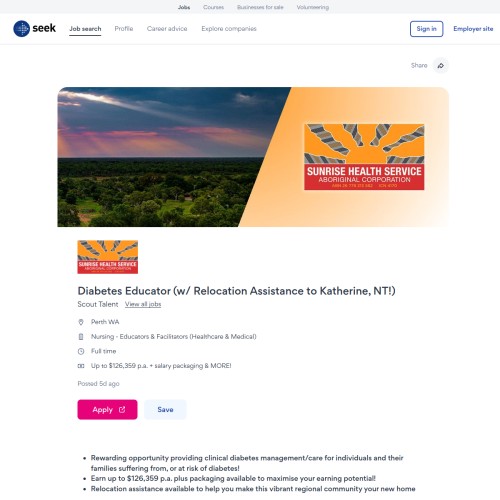
Task: Click View all jobs link
Action: 143,304
